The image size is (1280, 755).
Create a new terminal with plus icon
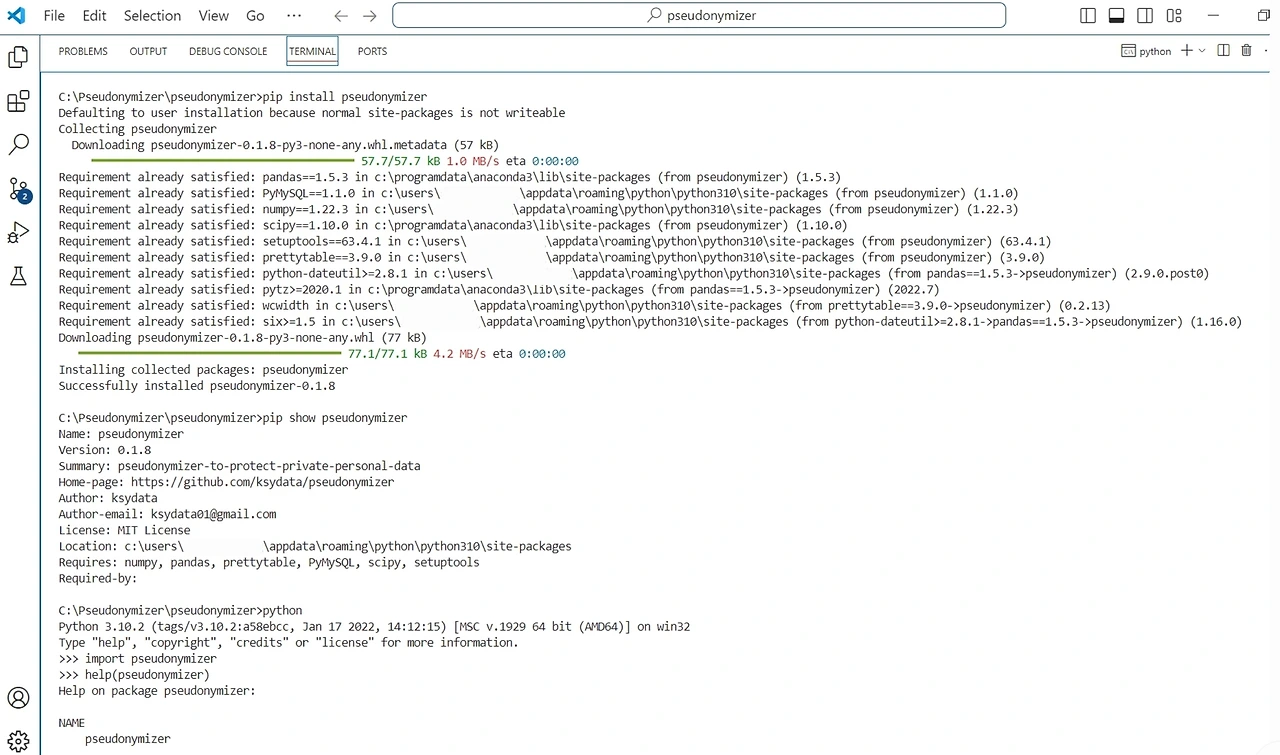1187,51
